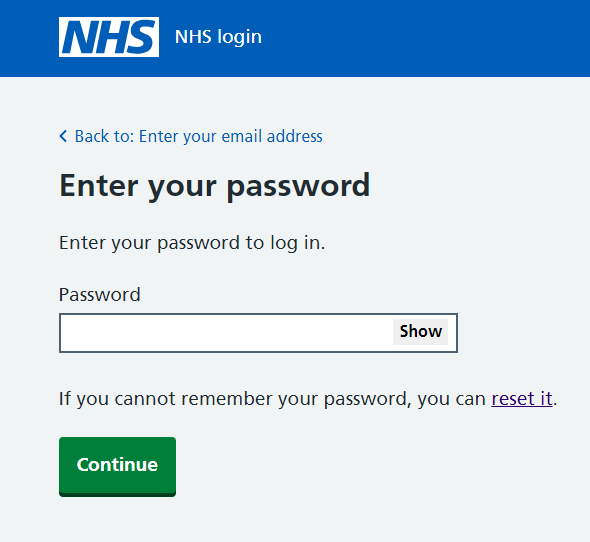Select the white NHS lozenge logo
Screen dimensions: 590x542
pyautogui.click(x=109, y=37)
